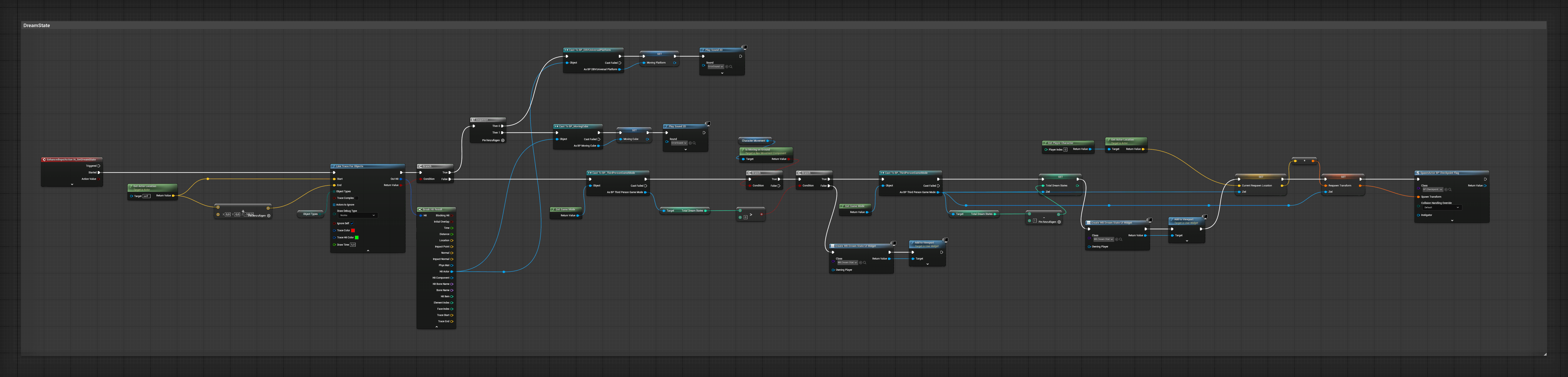Browse to class asset on SpawnActor node
This screenshot has height=377, width=1568.
1450,190
